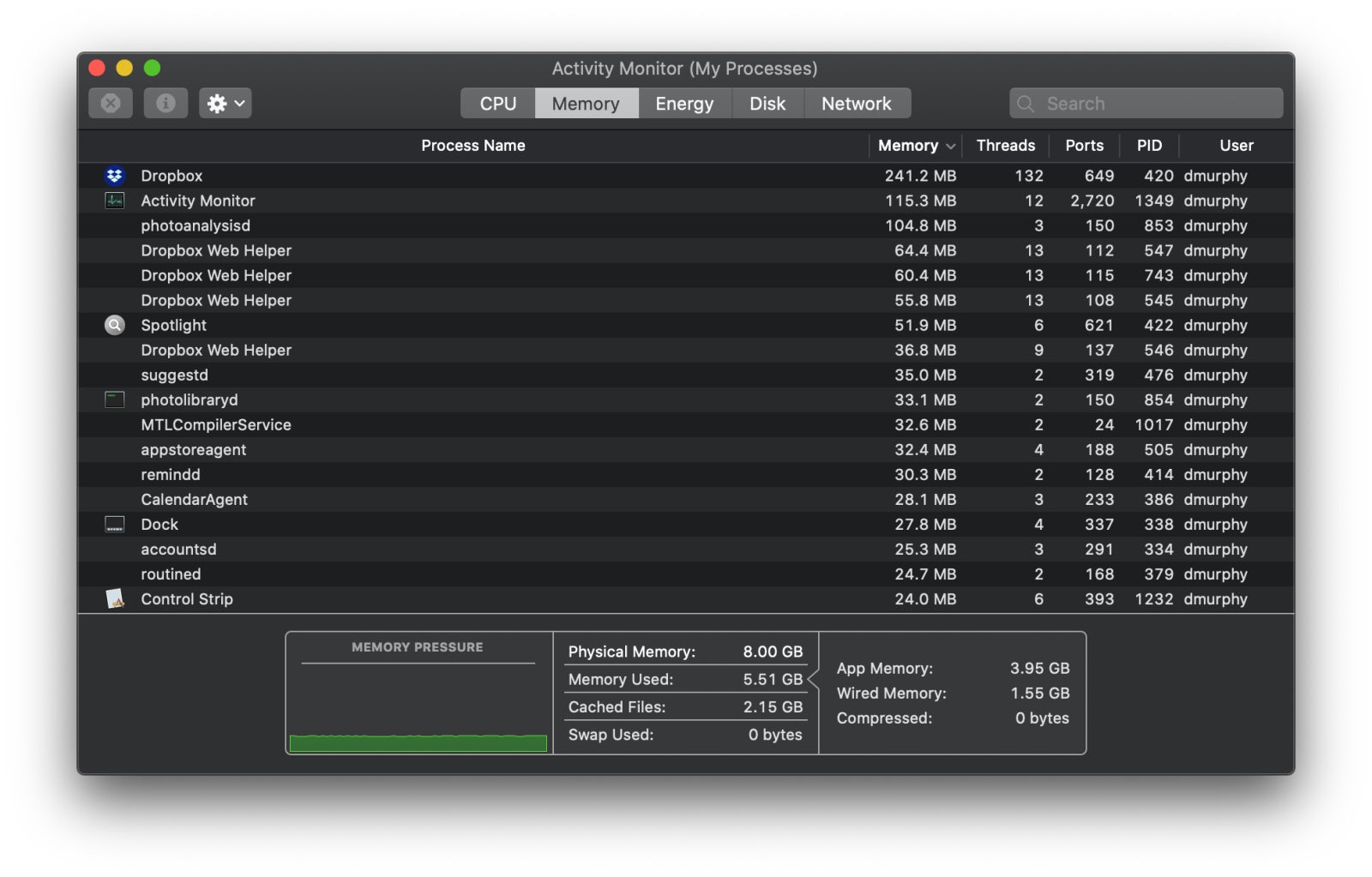Image resolution: width=1372 pixels, height=877 pixels.
Task: Toggle the Memory column sort direction arrow
Action: 950,147
